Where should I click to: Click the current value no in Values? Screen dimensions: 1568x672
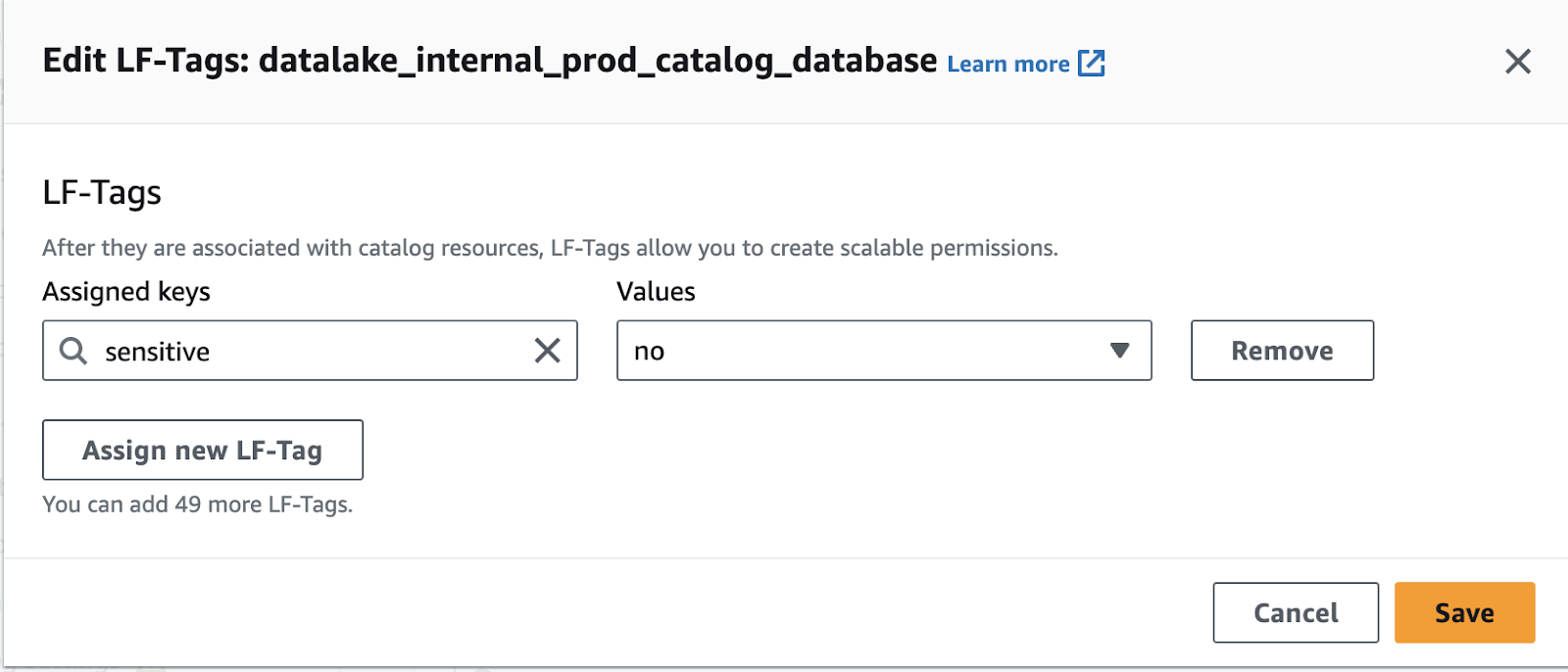[x=649, y=352]
